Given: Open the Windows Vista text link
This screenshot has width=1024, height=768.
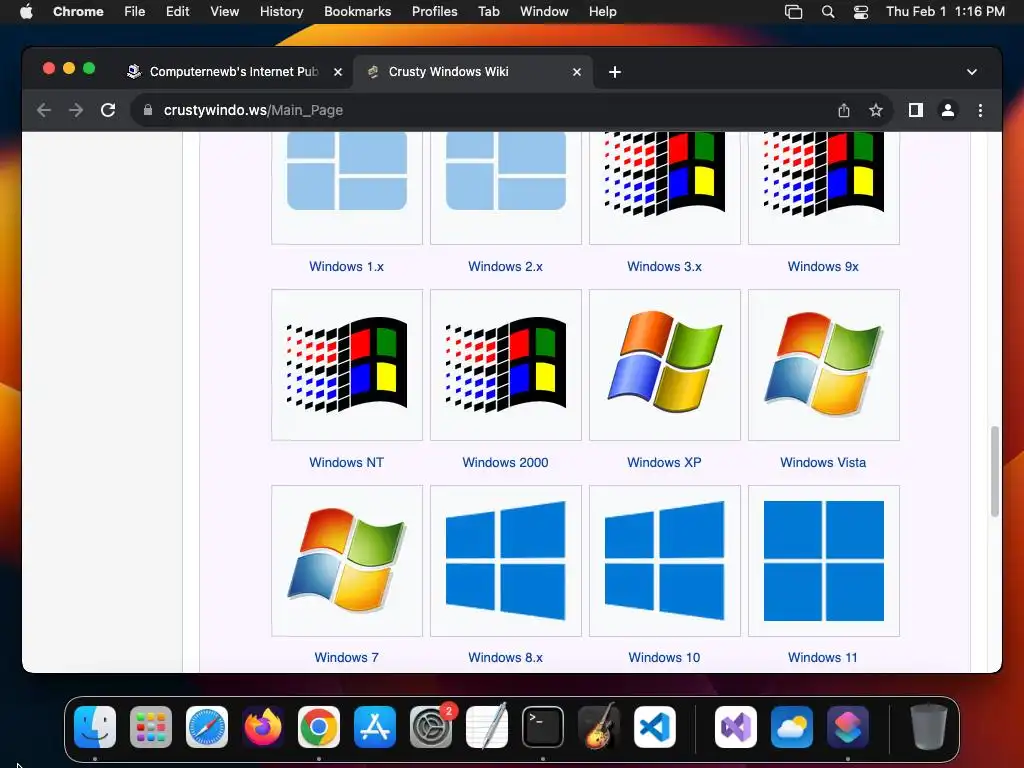Looking at the screenshot, I should (x=823, y=462).
